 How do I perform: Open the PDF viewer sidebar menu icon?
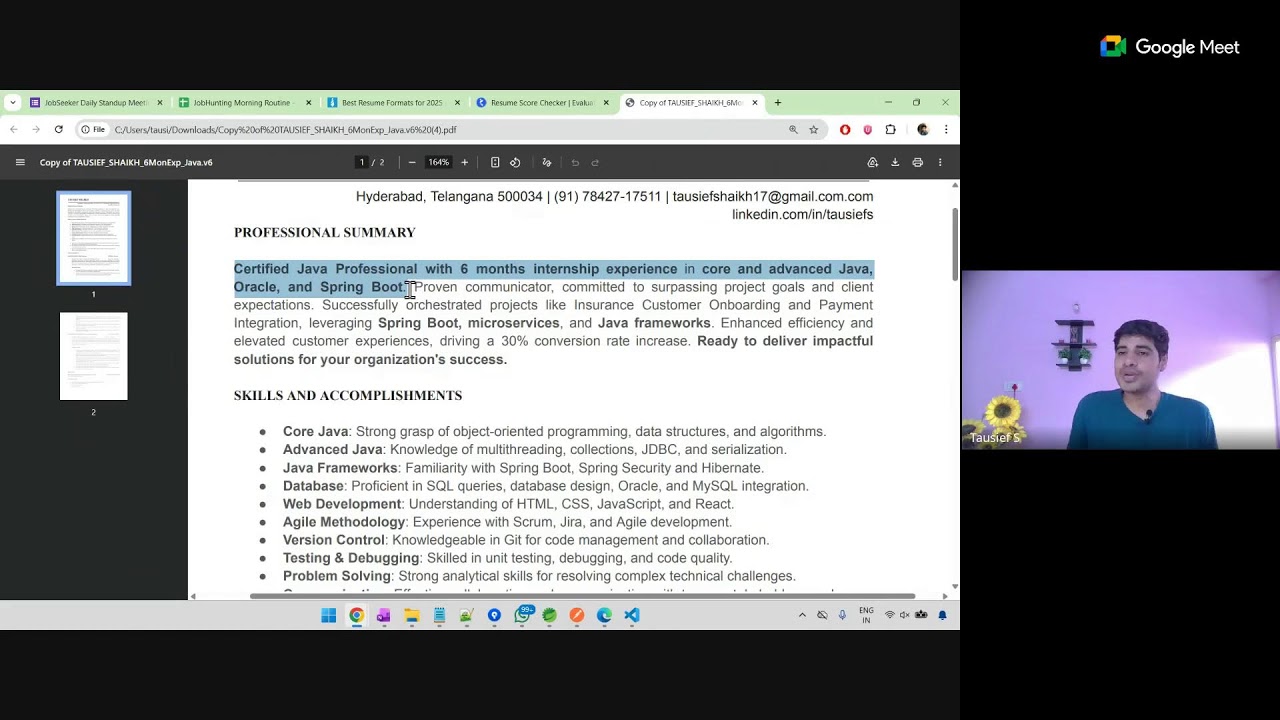point(20,162)
